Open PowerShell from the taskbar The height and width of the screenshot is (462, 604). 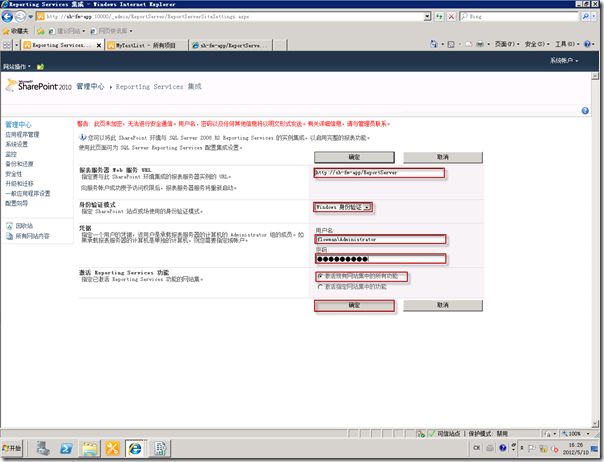(66, 448)
